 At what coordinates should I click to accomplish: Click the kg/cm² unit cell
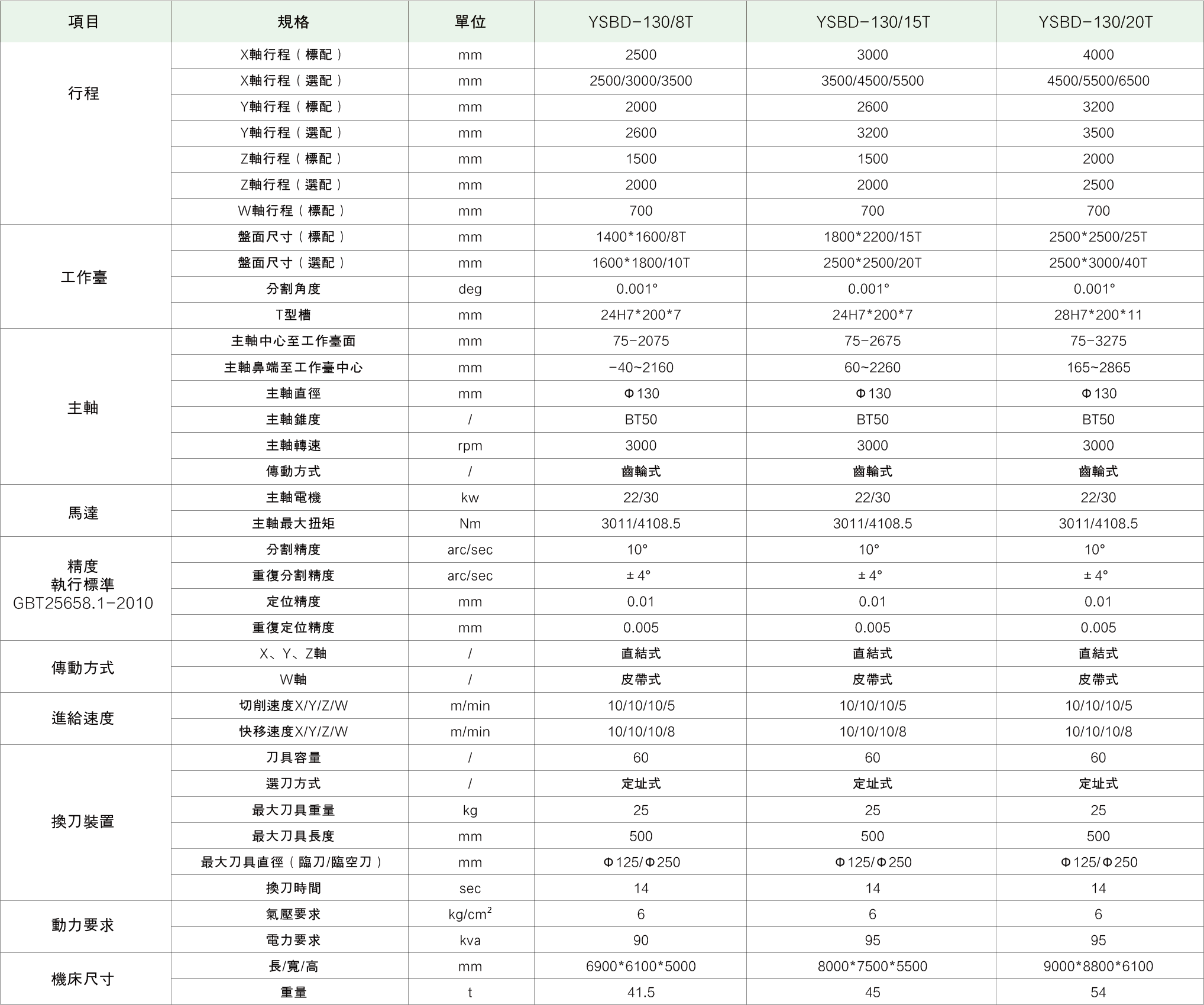(x=470, y=914)
